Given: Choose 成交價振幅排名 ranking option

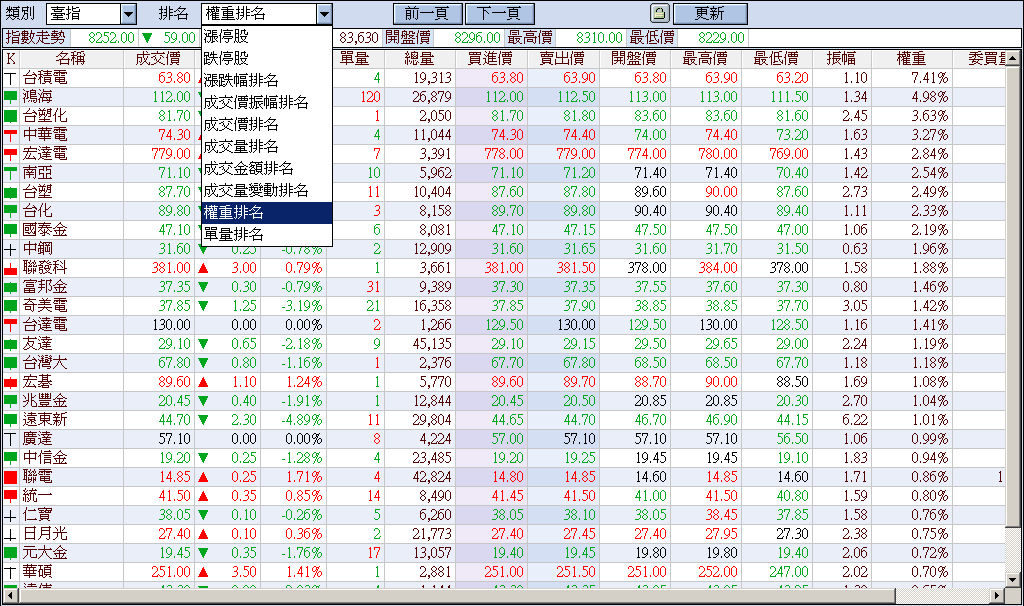Looking at the screenshot, I should point(267,103).
